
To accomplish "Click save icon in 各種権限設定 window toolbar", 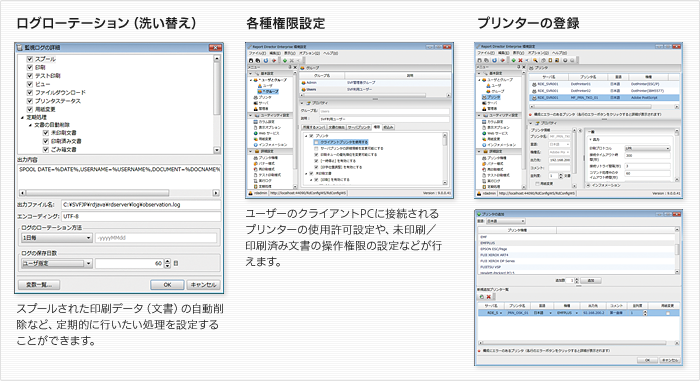I will coord(251,60).
